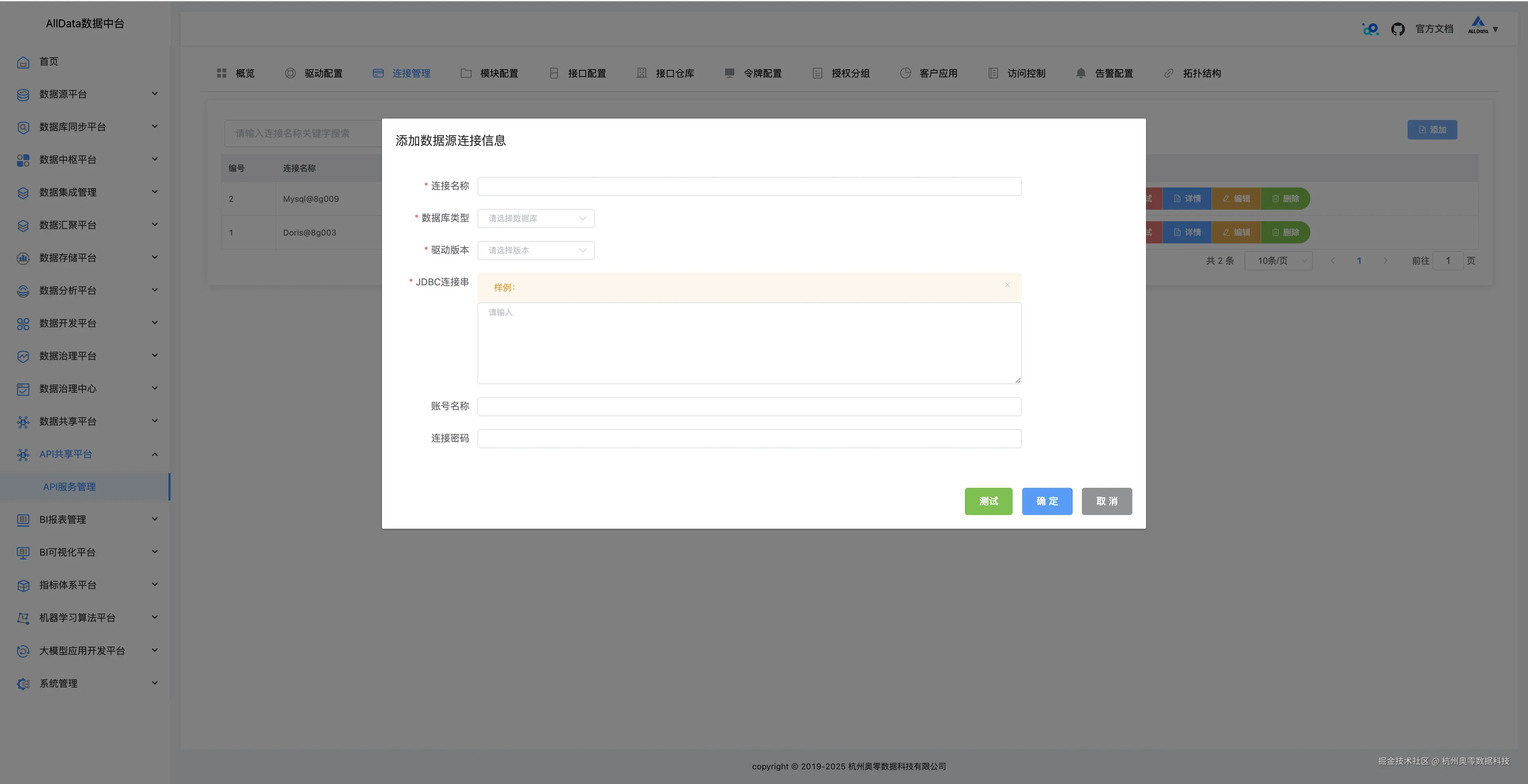Select the API服务管理 menu item
This screenshot has height=784, width=1528.
69,487
